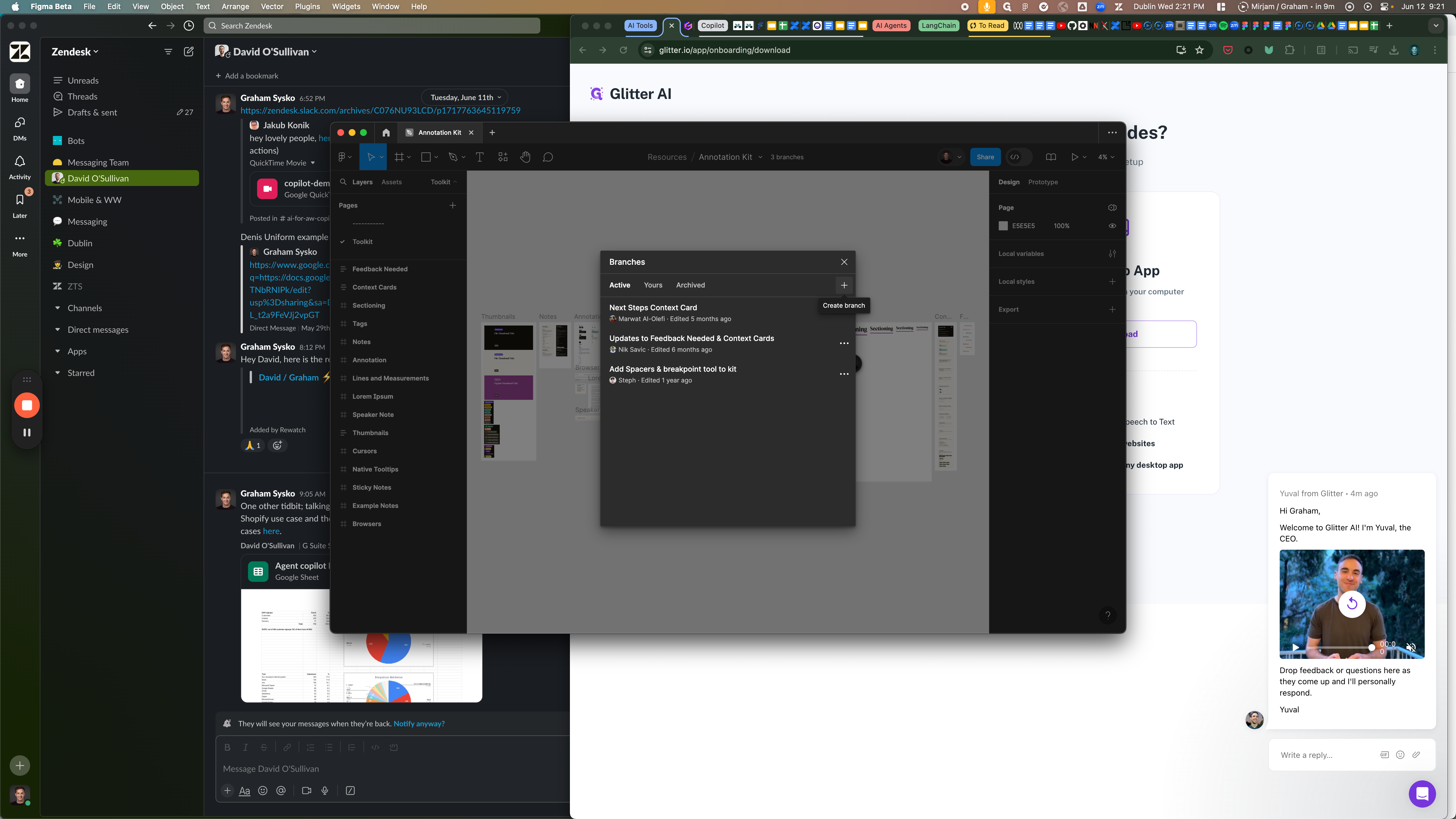Open local variables settings icon
The height and width of the screenshot is (819, 1456).
(x=1112, y=254)
